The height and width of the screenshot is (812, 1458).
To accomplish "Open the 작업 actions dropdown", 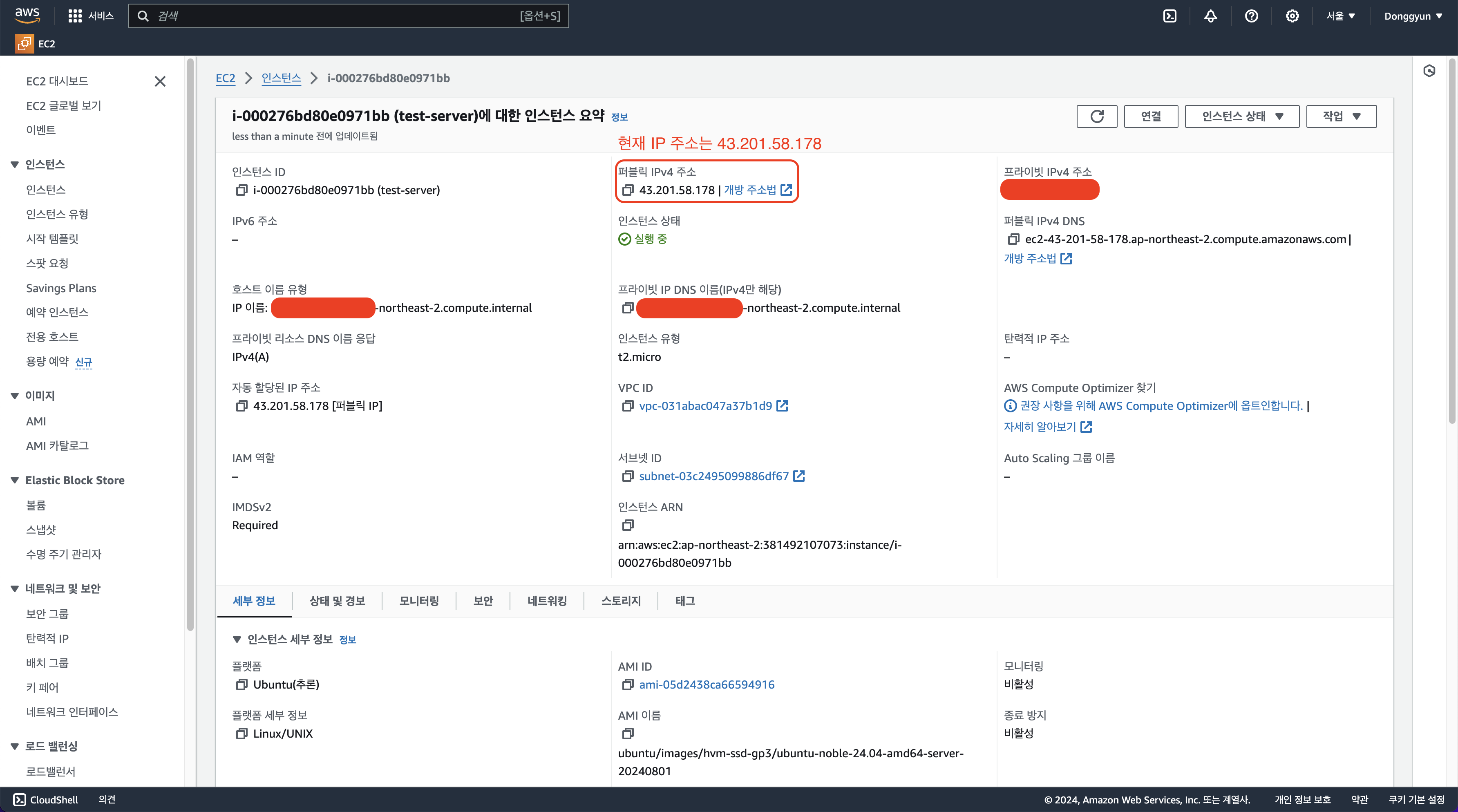I will coord(1341,116).
